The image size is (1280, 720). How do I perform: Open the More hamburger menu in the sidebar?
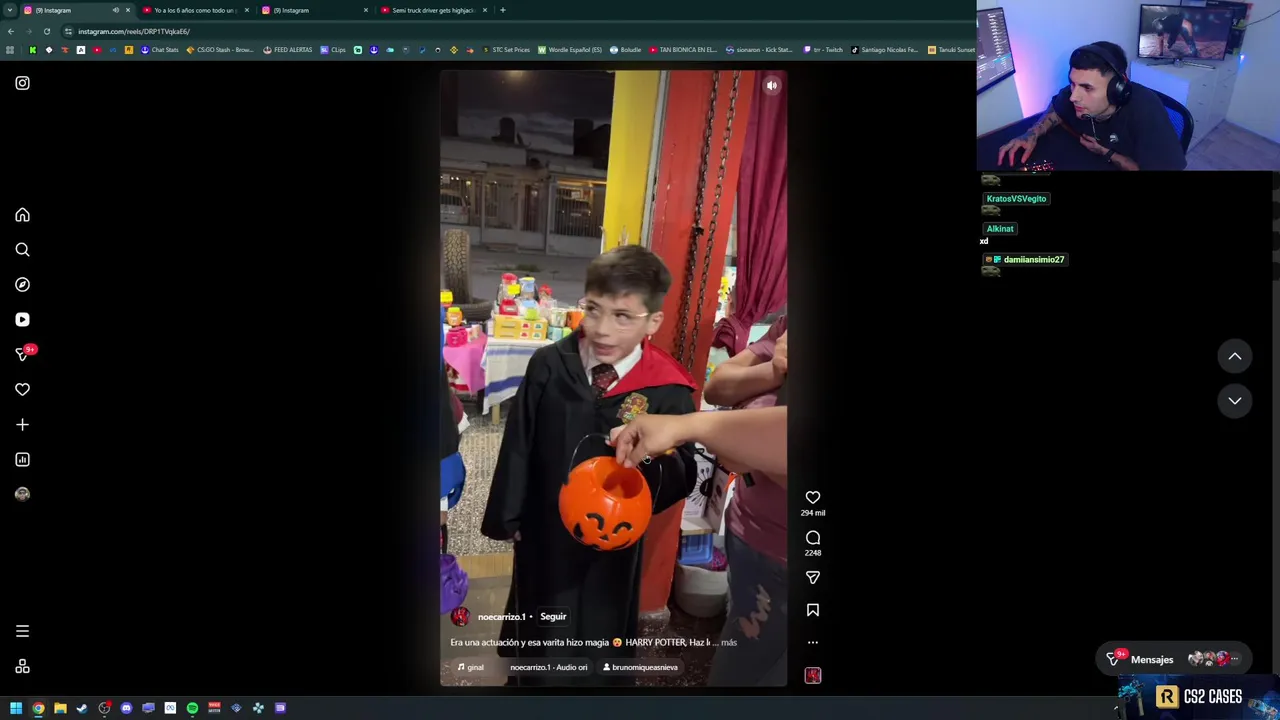[22, 631]
